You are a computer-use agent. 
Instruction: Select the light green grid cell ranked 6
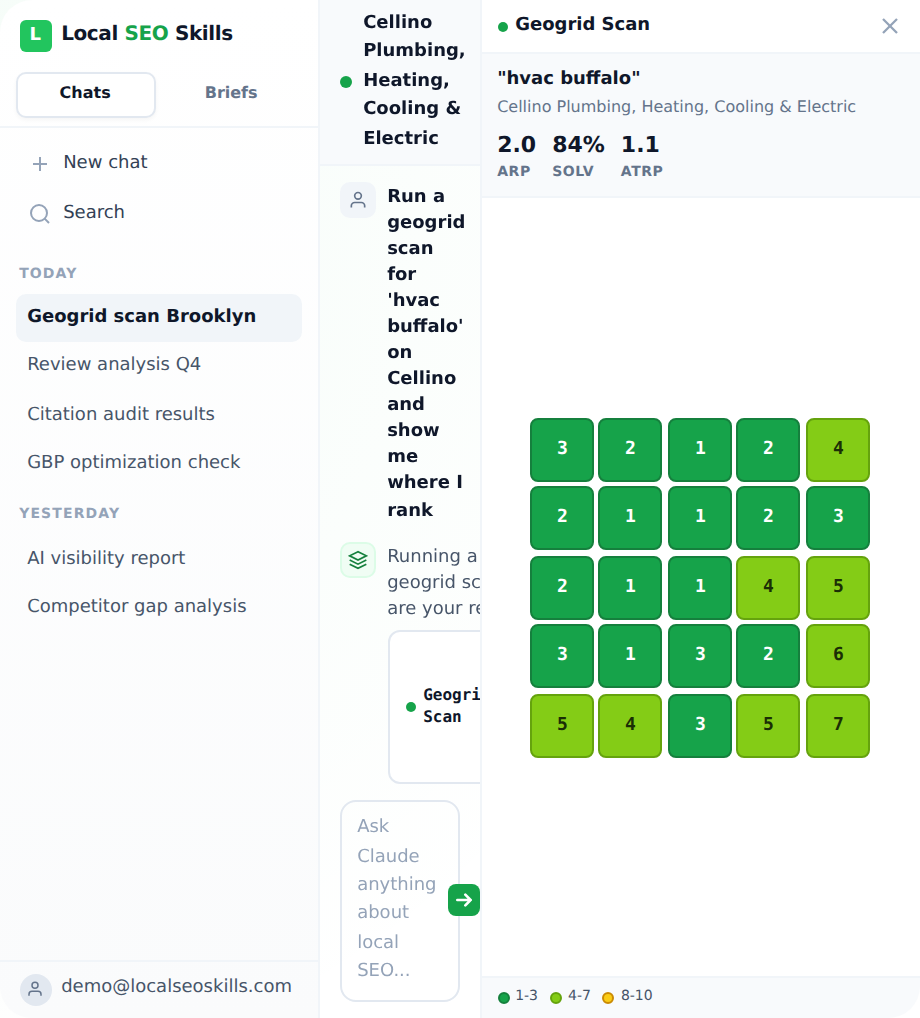pos(838,655)
